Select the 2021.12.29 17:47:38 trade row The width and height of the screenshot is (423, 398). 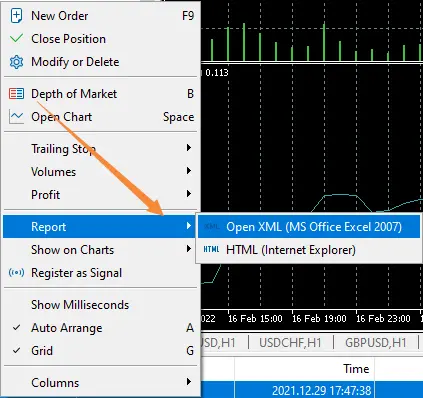[x=312, y=390]
